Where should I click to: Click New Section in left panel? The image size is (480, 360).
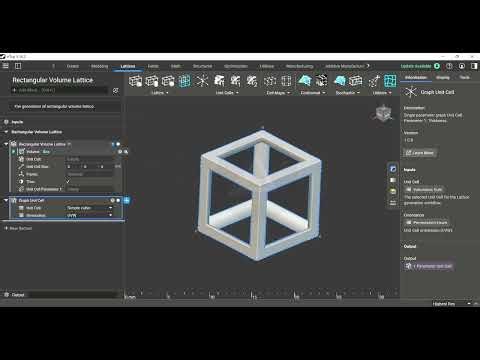(x=18, y=228)
